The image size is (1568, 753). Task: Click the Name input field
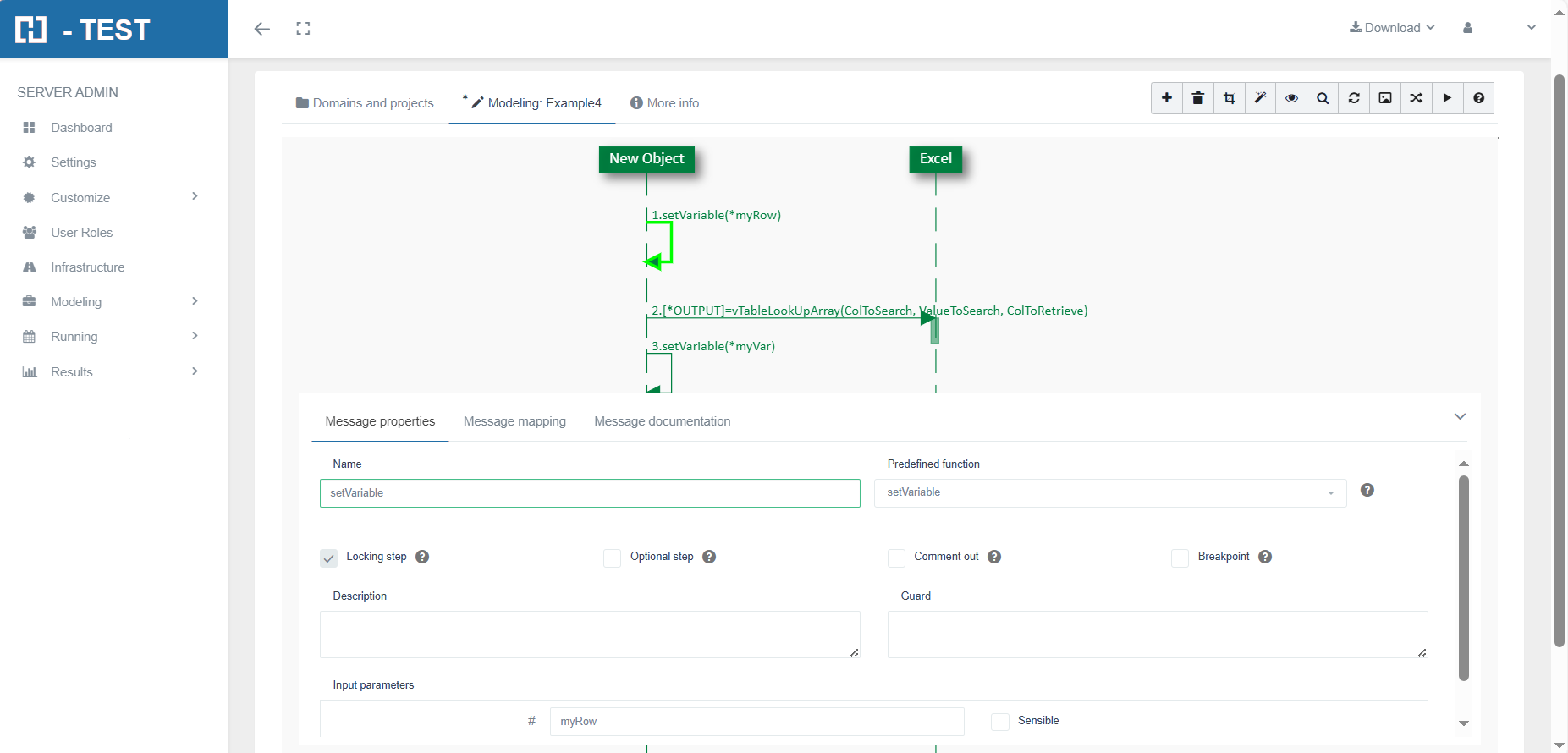pos(590,493)
